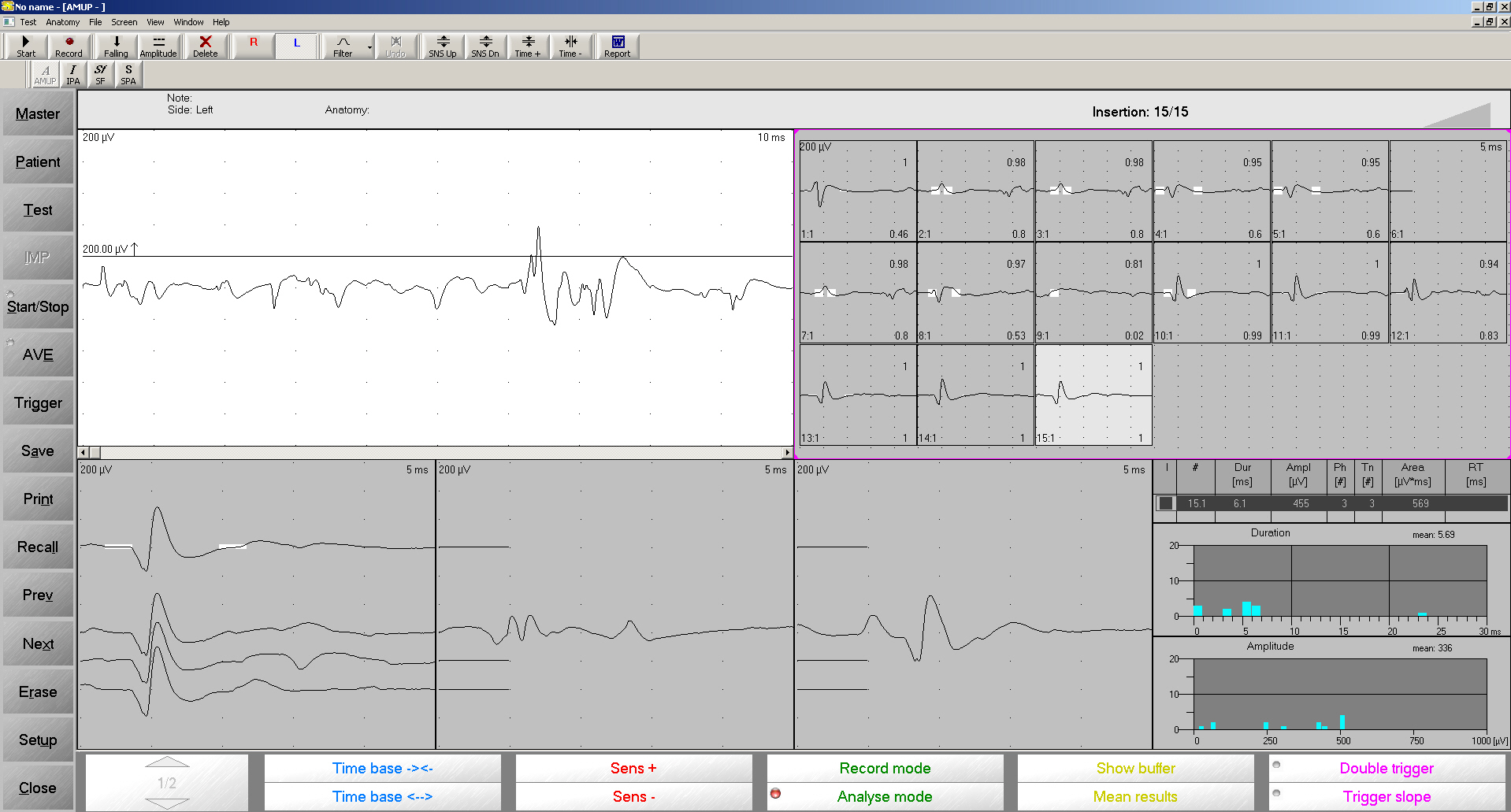Click the Setup sidebar button
1511x812 pixels.
[38, 740]
